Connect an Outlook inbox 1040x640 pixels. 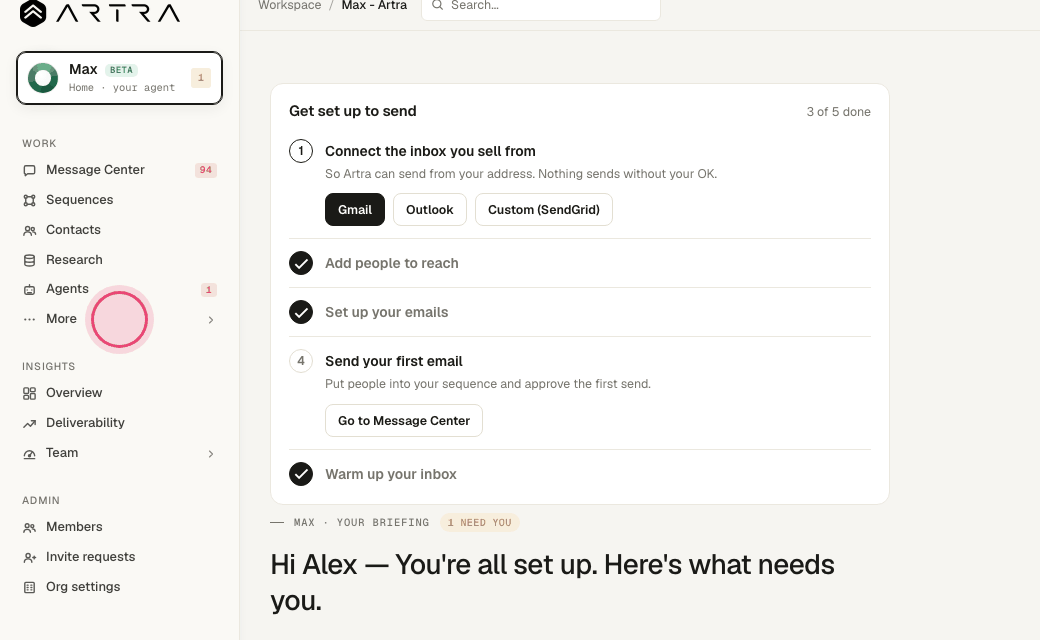[430, 210]
